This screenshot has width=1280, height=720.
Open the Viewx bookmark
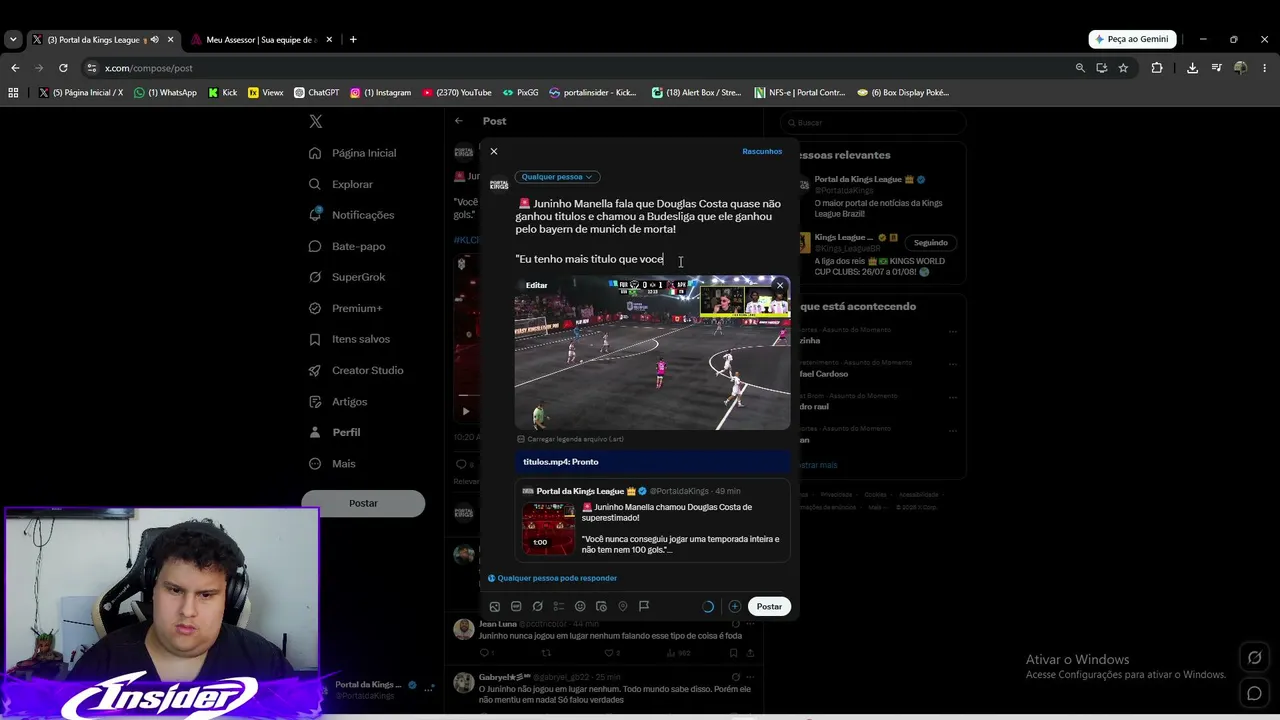(266, 93)
